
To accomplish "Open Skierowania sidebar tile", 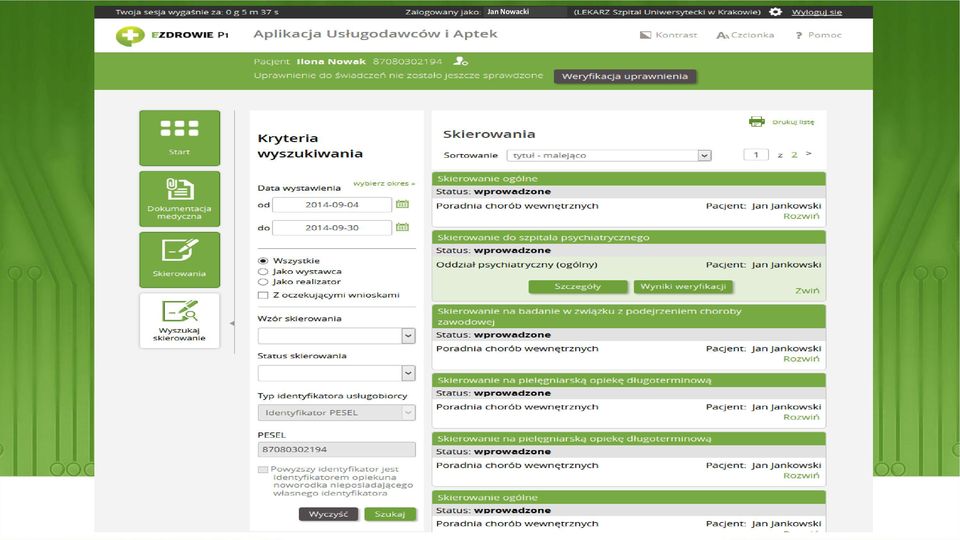I will click(179, 260).
